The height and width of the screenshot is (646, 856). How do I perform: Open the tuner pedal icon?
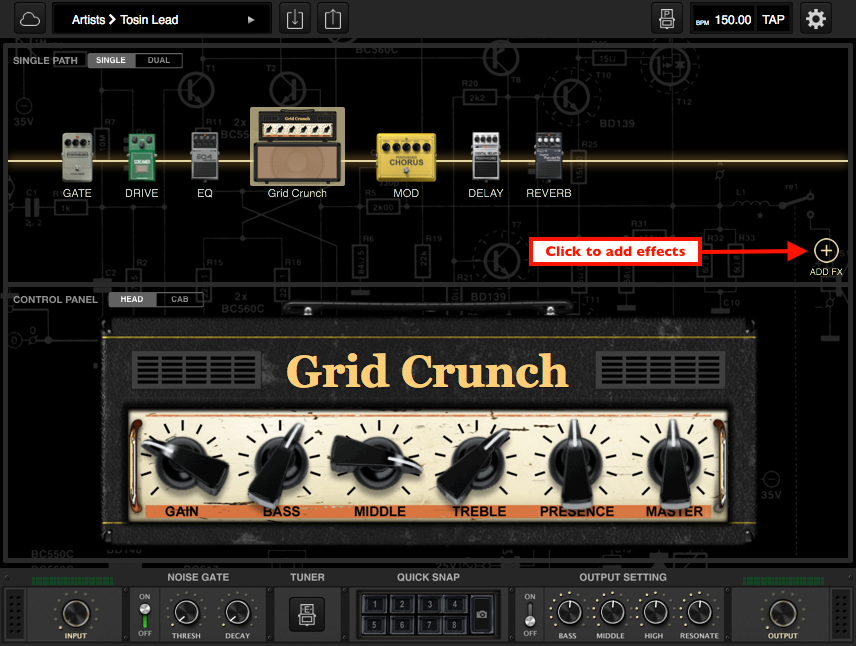click(307, 613)
